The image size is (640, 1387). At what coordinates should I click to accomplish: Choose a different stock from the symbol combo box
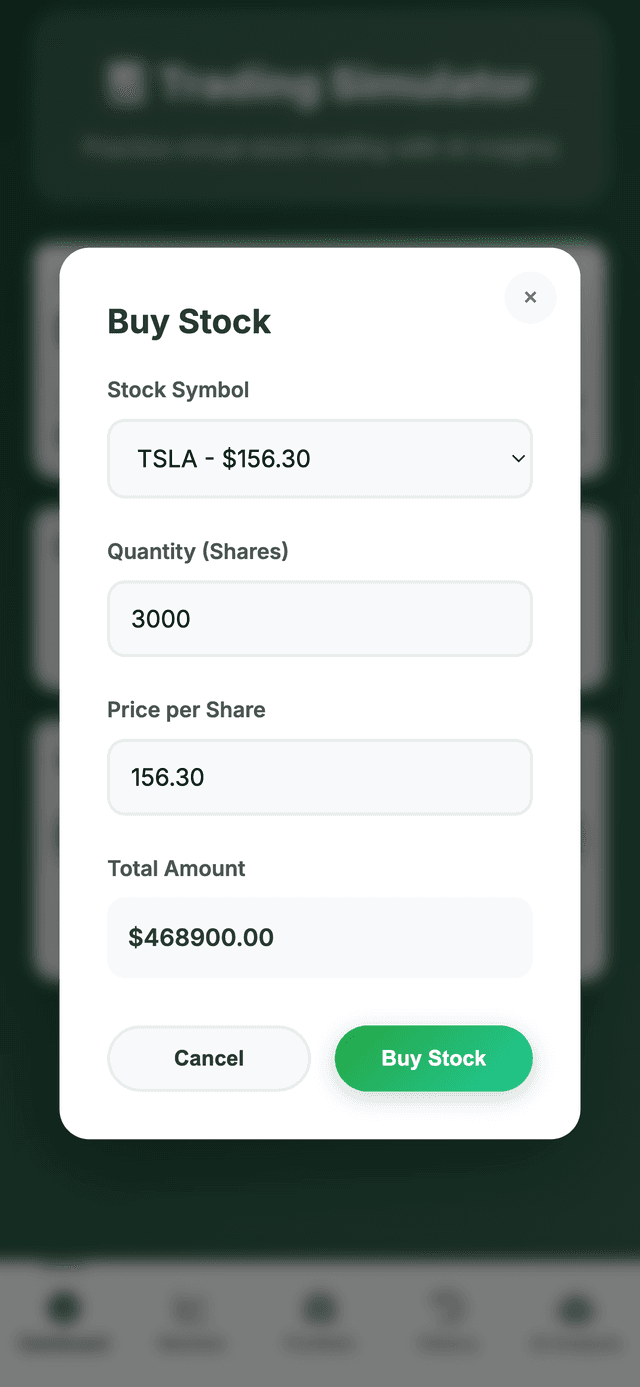tap(320, 458)
